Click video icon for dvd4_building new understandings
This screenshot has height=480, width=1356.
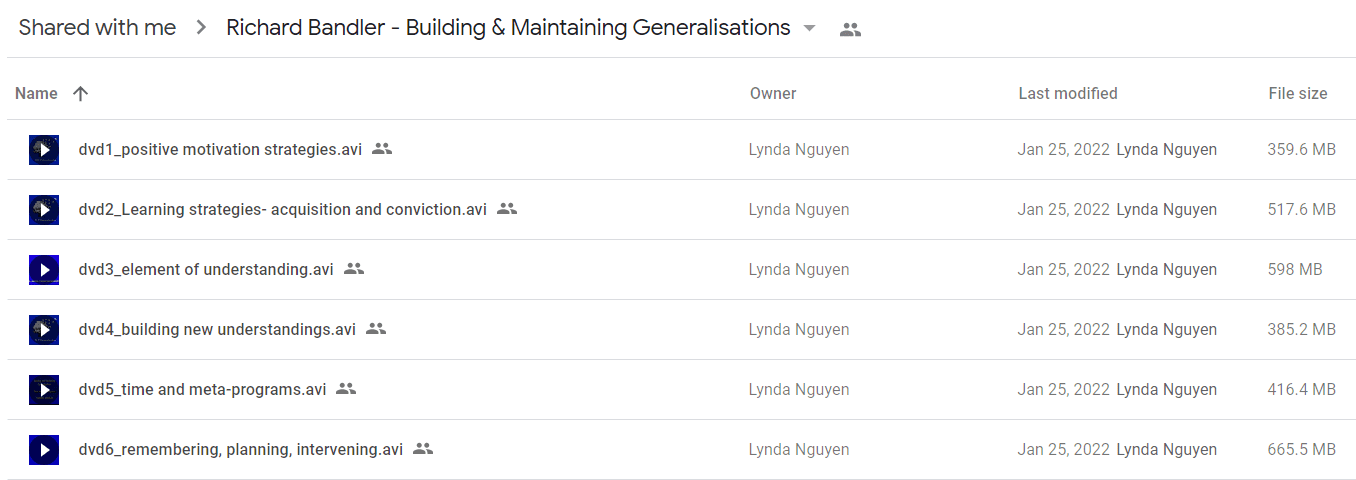[44, 330]
